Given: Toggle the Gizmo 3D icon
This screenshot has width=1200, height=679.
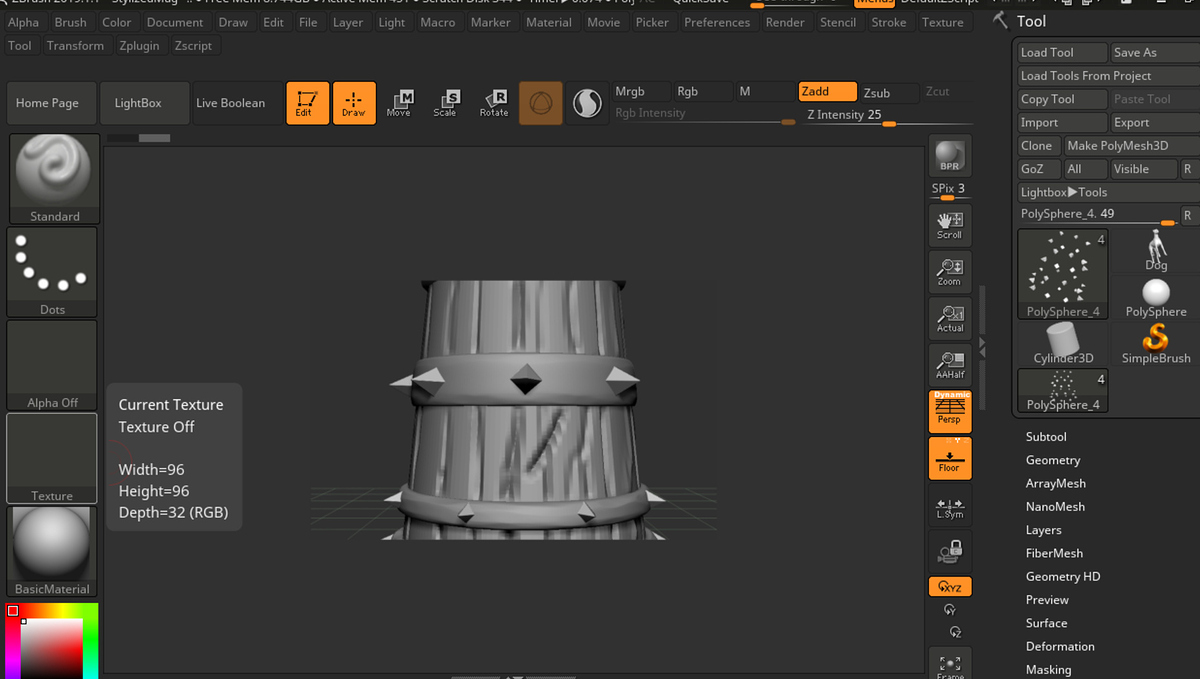Looking at the screenshot, I should tap(540, 103).
